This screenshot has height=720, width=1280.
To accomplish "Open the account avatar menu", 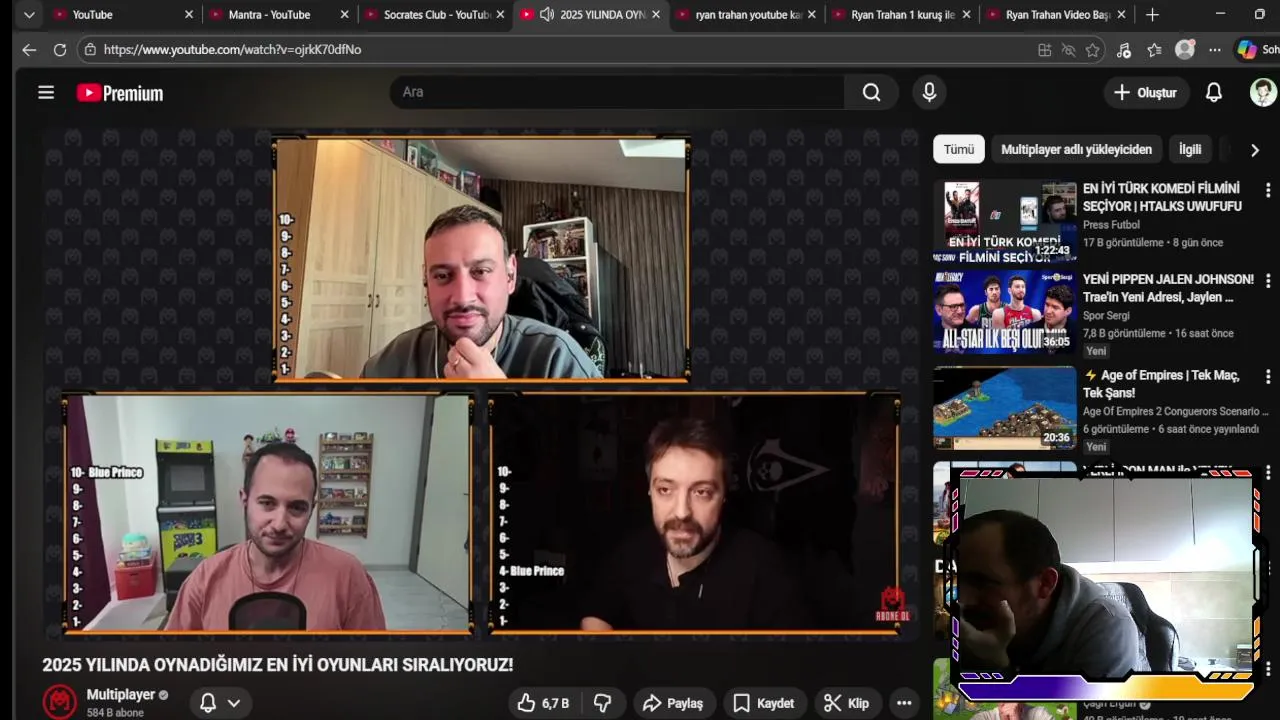I will coord(1263,92).
